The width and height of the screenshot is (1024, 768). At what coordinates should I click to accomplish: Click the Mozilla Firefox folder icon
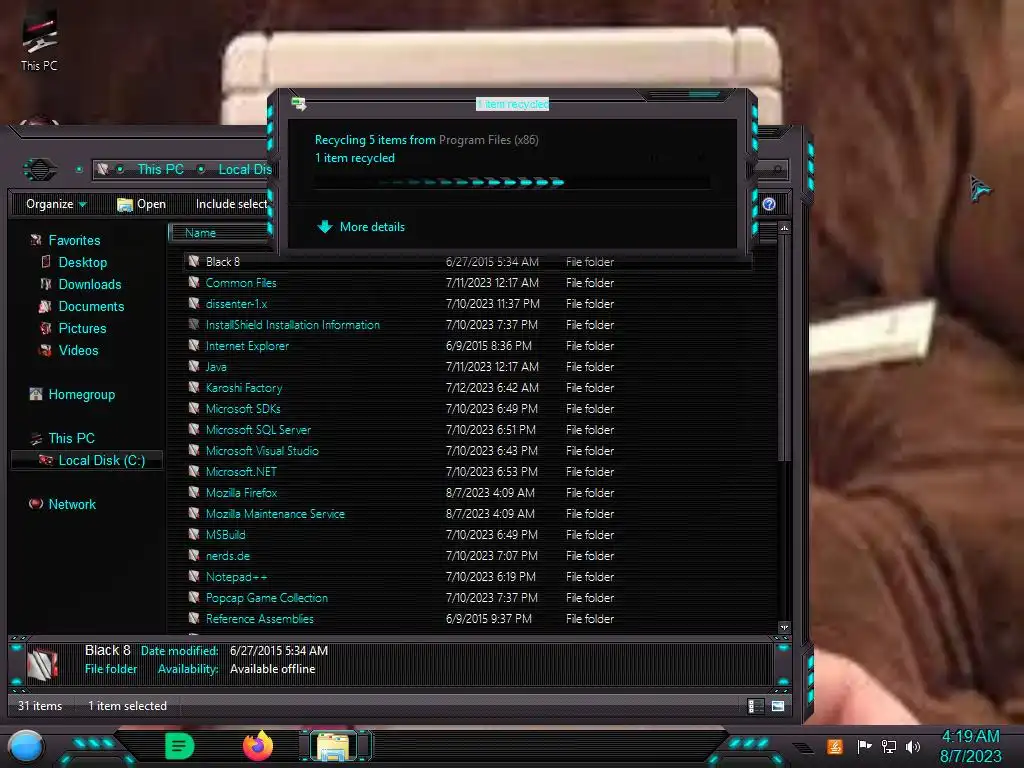click(x=194, y=492)
